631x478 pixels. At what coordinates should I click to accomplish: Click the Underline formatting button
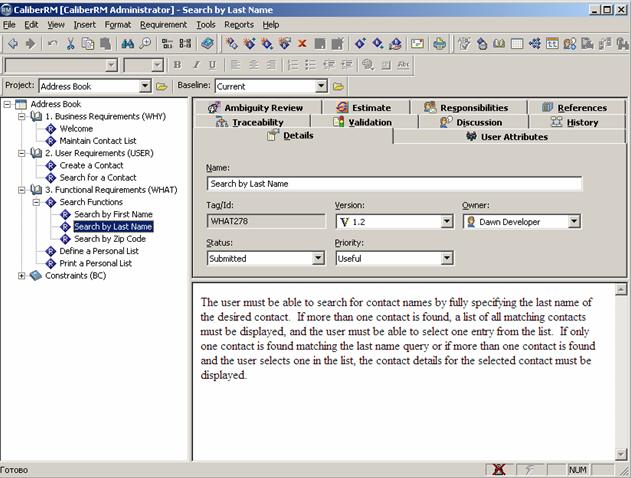coord(212,65)
